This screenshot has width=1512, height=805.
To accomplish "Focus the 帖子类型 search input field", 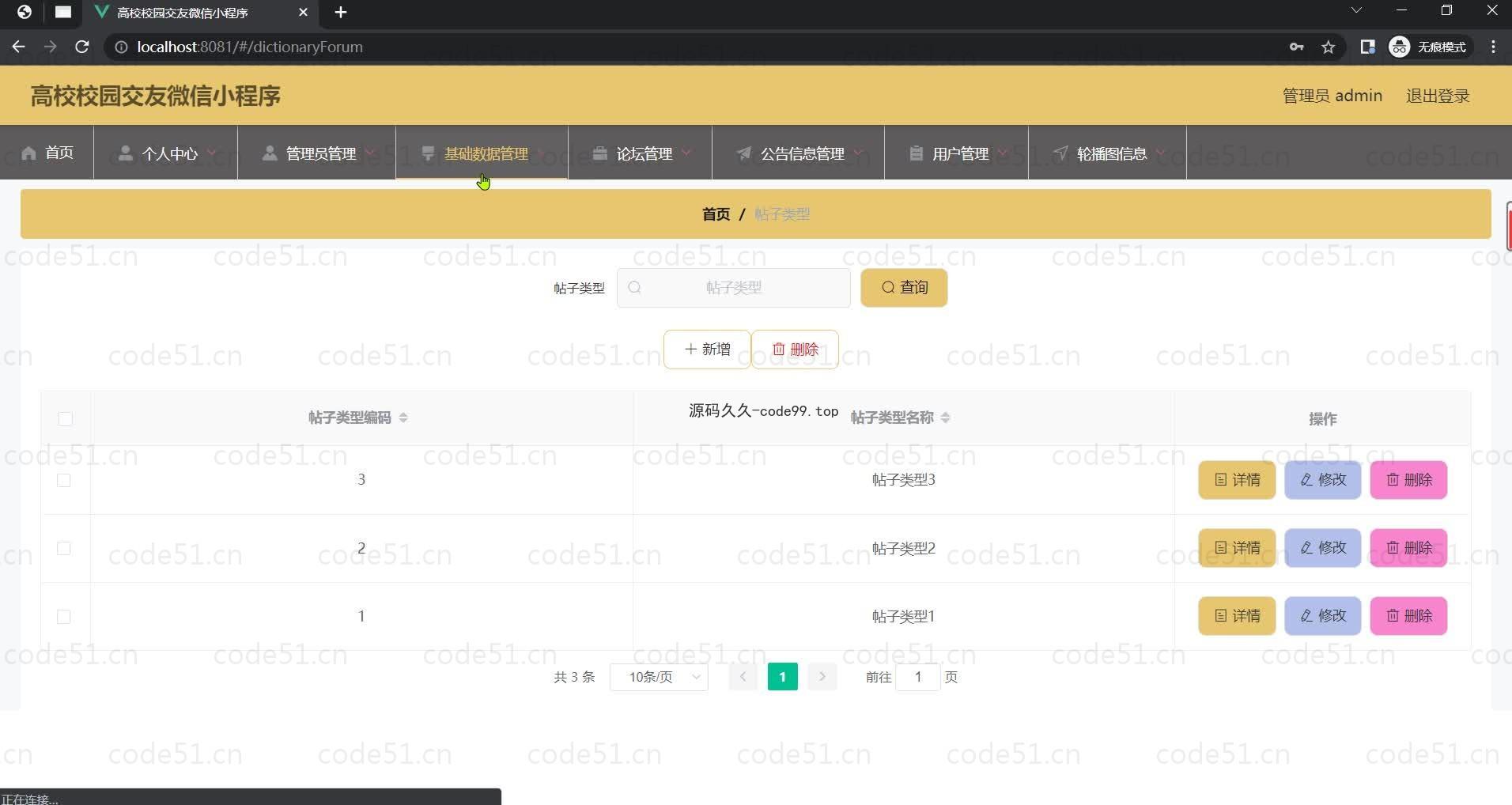I will [x=733, y=288].
